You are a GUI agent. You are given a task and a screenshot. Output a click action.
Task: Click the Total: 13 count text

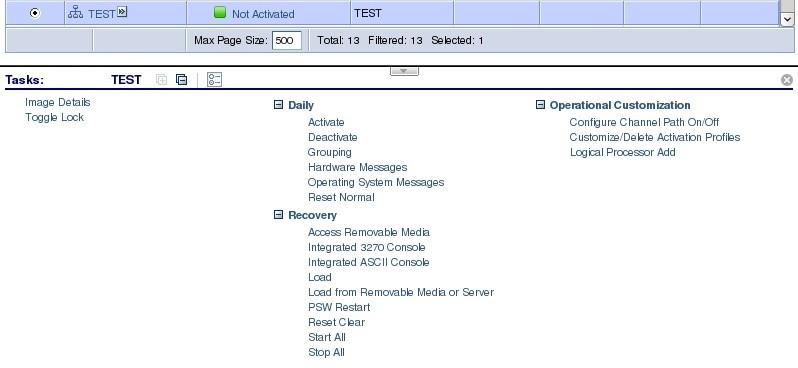point(338,40)
